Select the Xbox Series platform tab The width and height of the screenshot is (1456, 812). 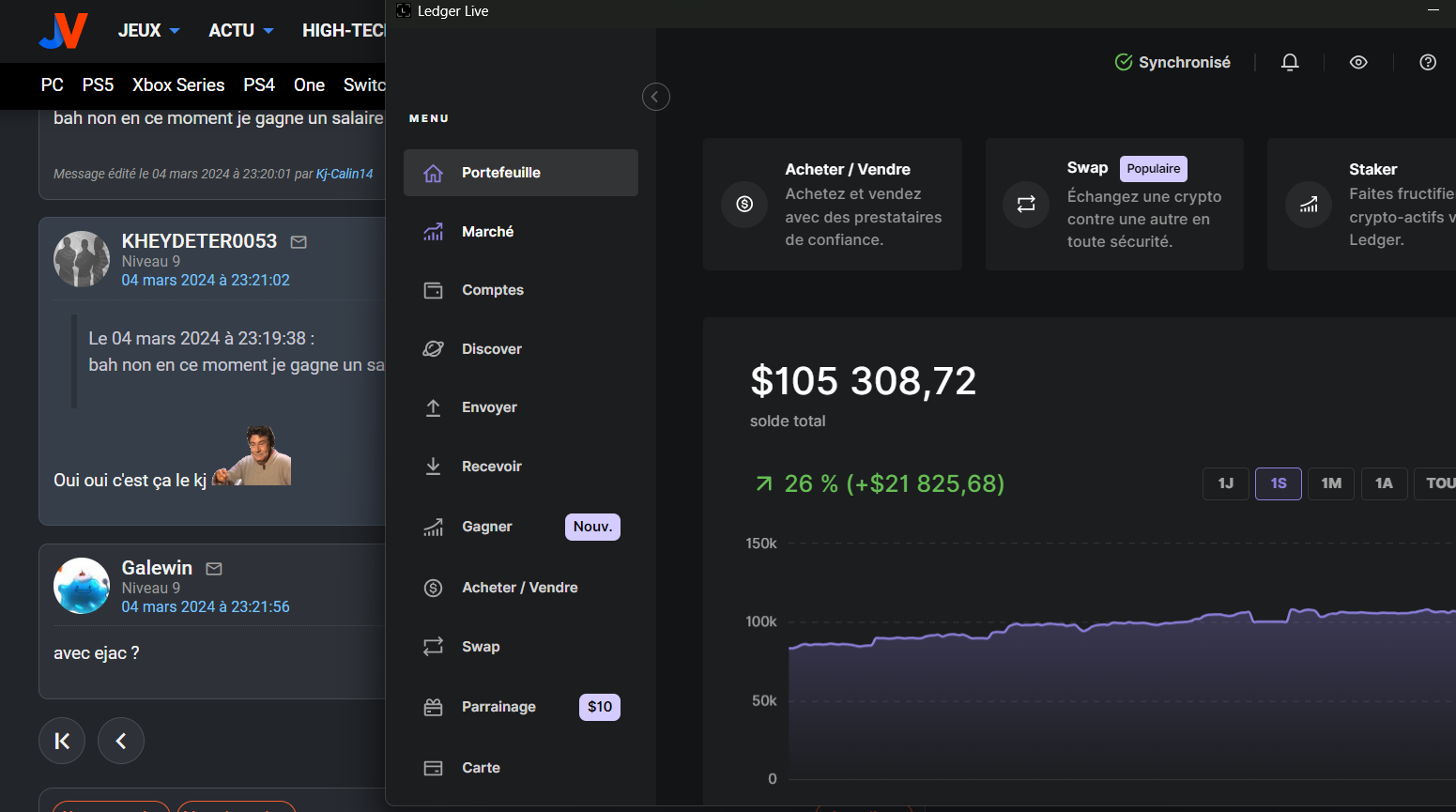click(178, 85)
